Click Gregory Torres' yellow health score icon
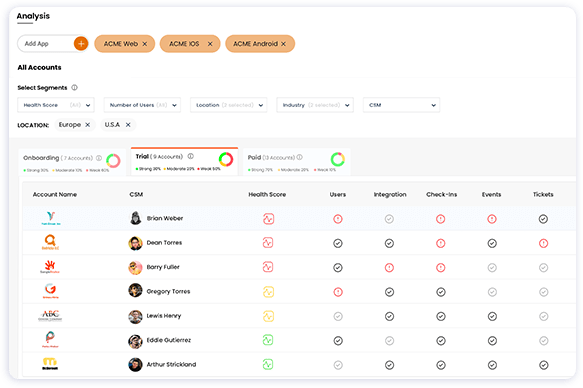The width and height of the screenshot is (583, 388). pyautogui.click(x=268, y=292)
